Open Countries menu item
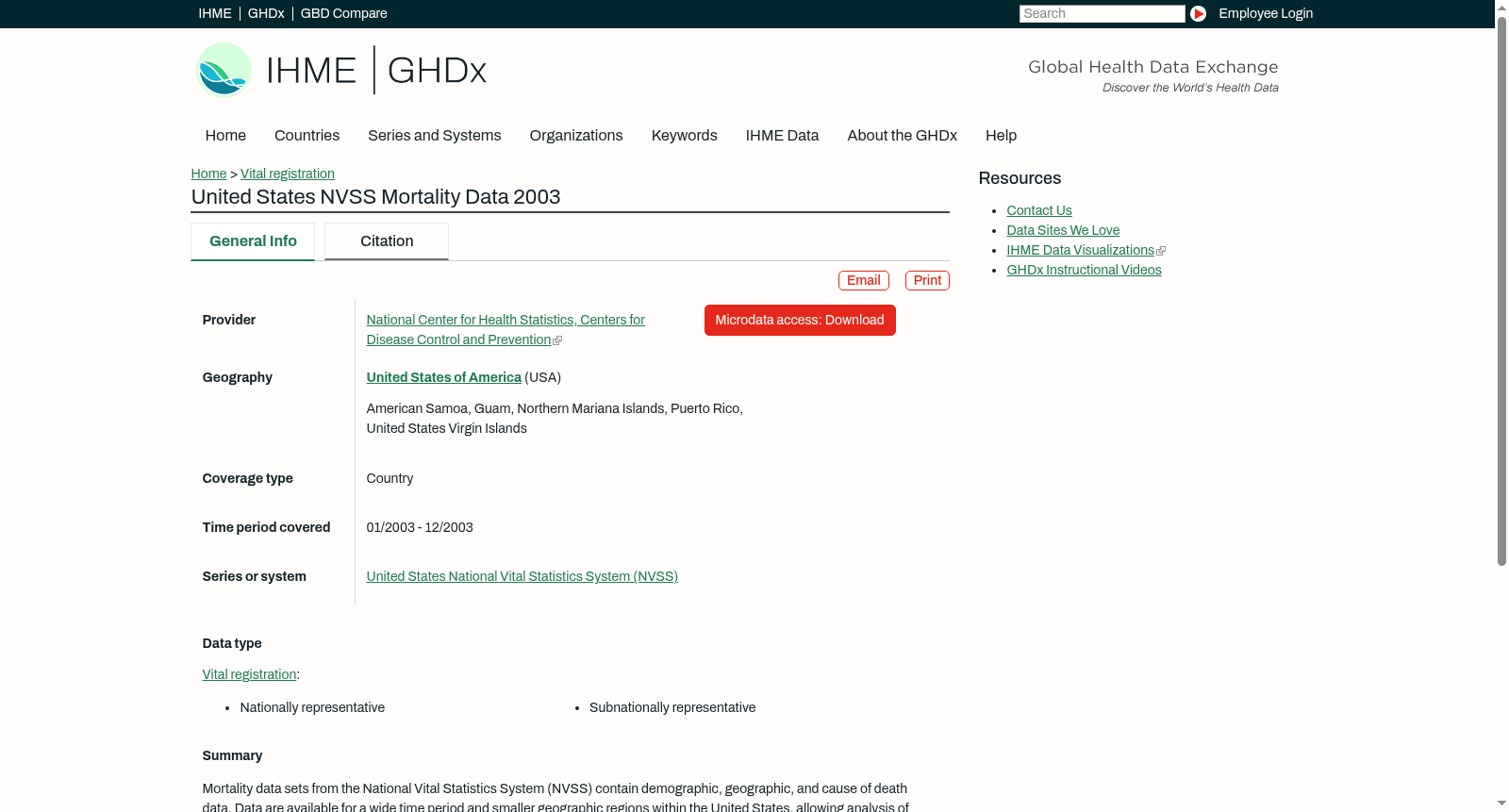The image size is (1509, 812). (307, 136)
